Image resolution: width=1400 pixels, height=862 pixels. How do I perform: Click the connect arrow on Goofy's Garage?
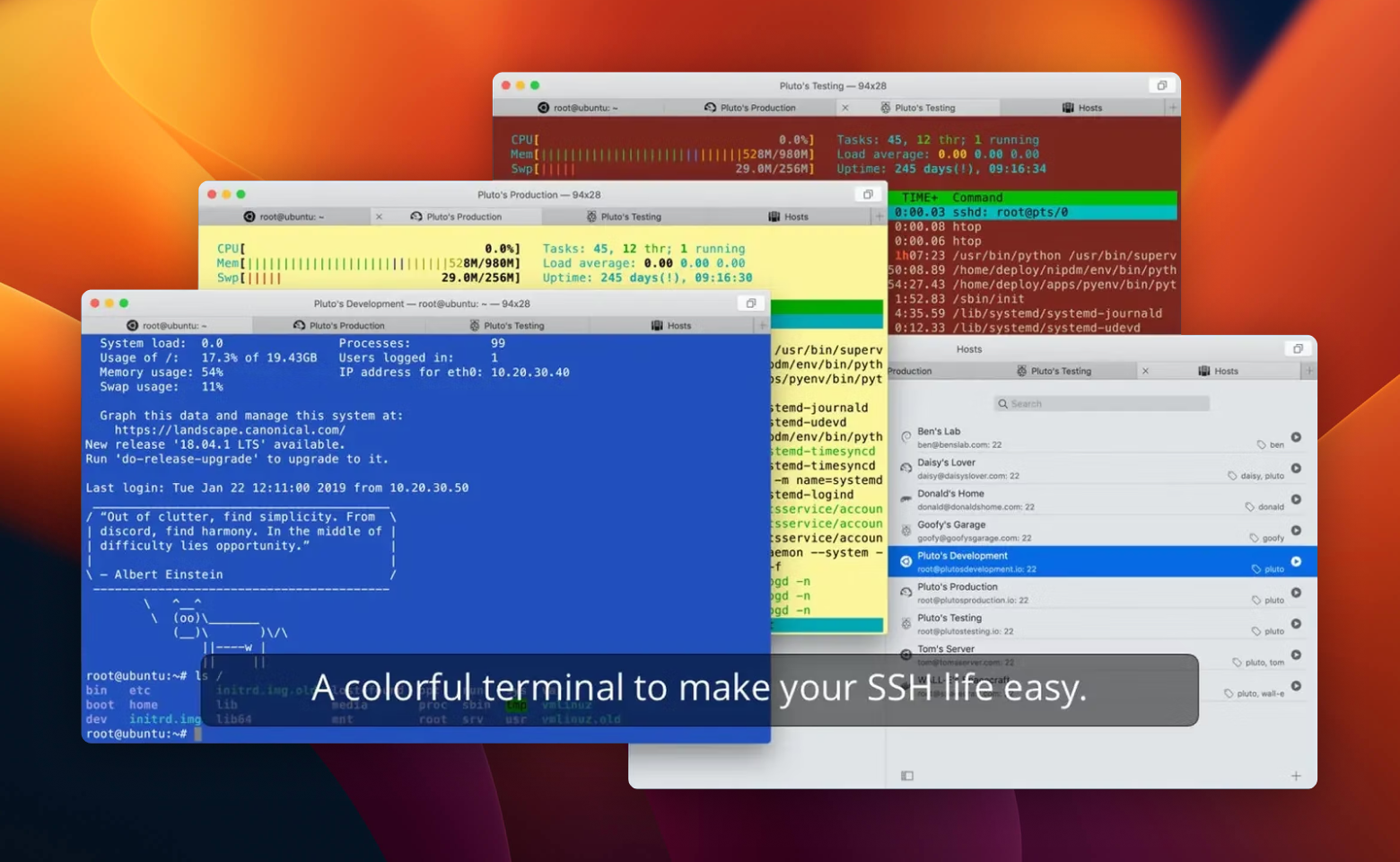1295,531
